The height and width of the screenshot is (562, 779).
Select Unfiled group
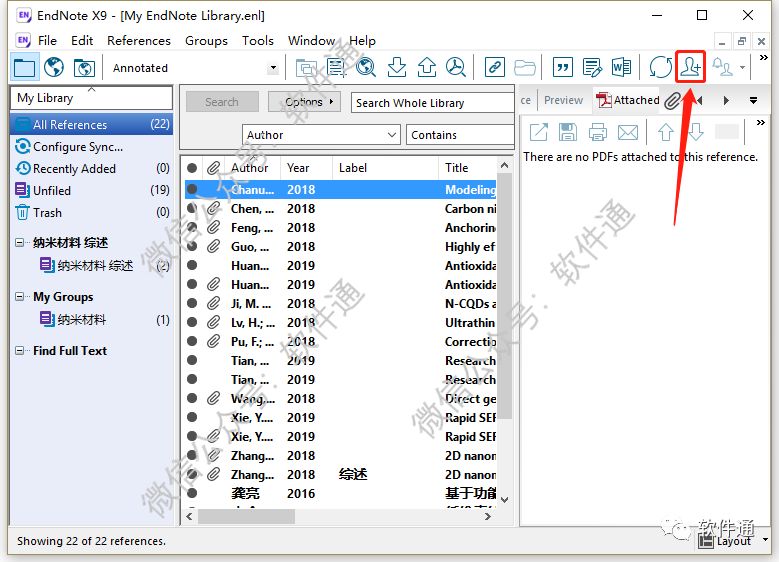coord(91,190)
